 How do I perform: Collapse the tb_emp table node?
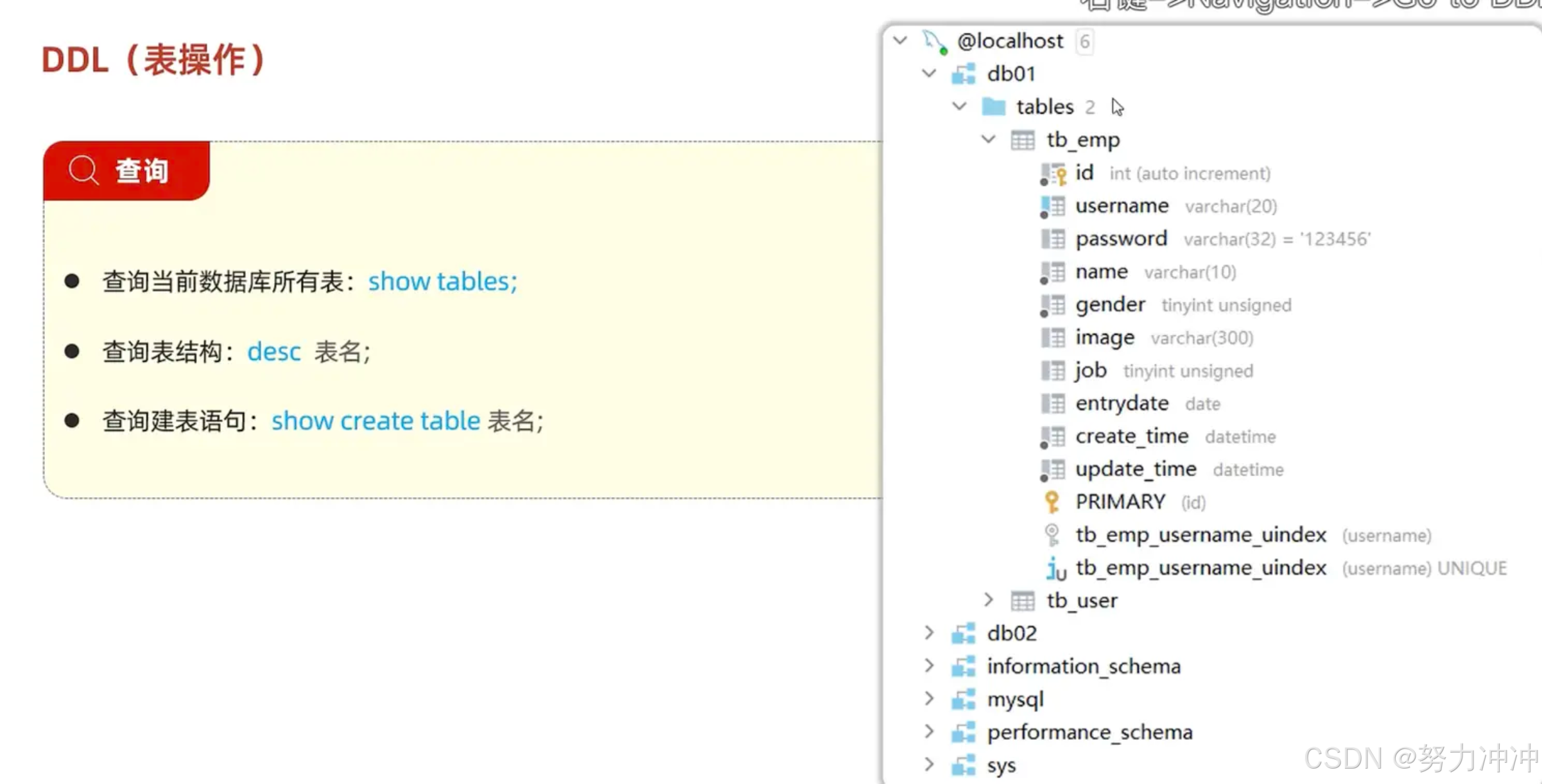(989, 139)
